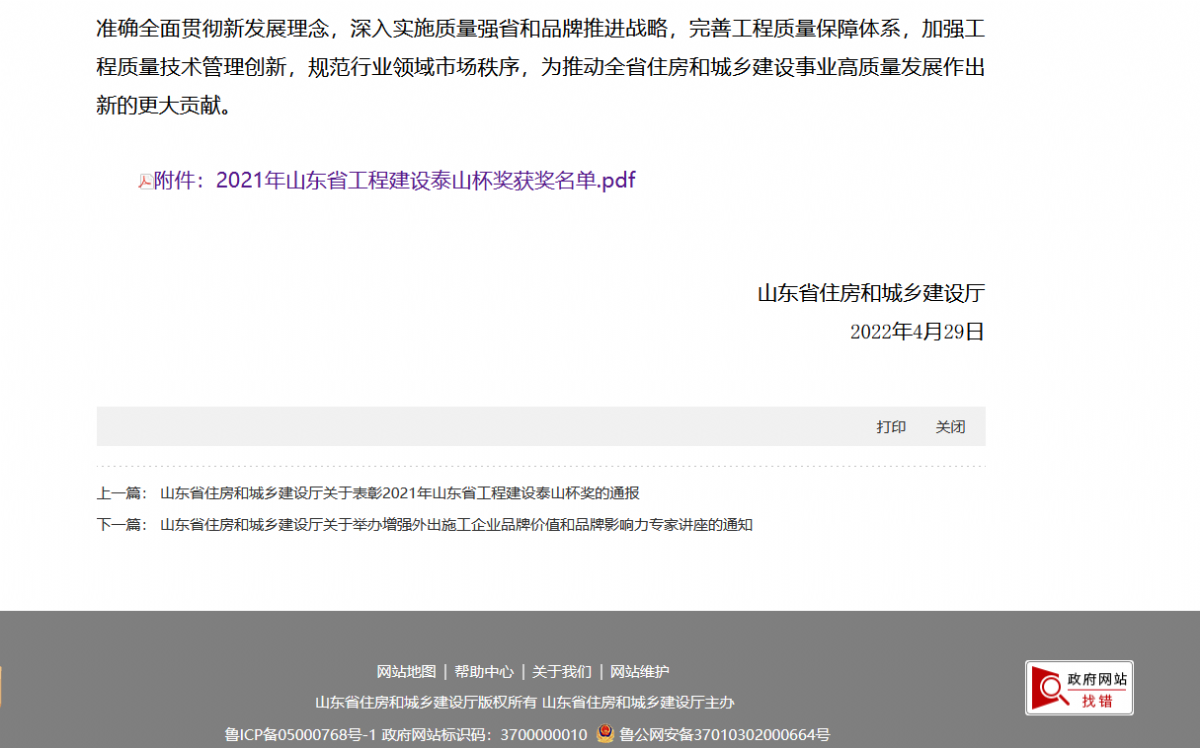Click the 山东省住房和城乡建设厅 signature line
Image resolution: width=1200 pixels, height=748 pixels.
pyautogui.click(x=871, y=294)
